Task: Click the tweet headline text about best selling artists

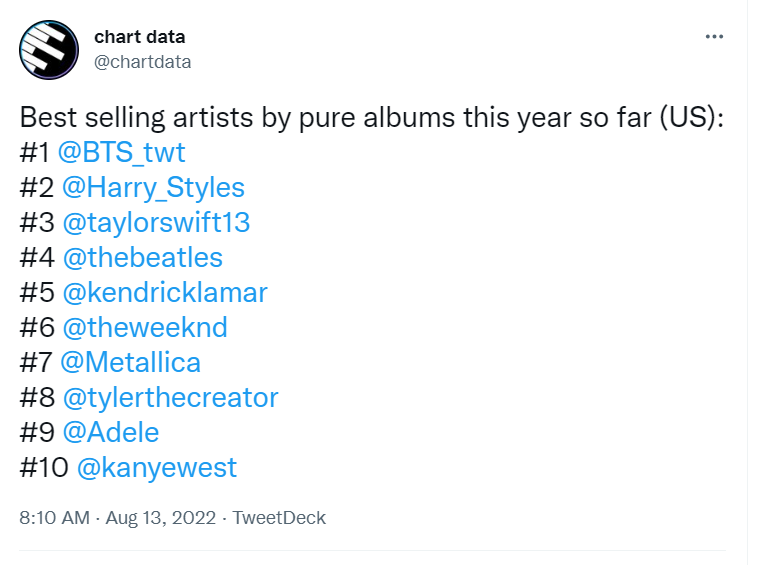Action: coord(372,118)
